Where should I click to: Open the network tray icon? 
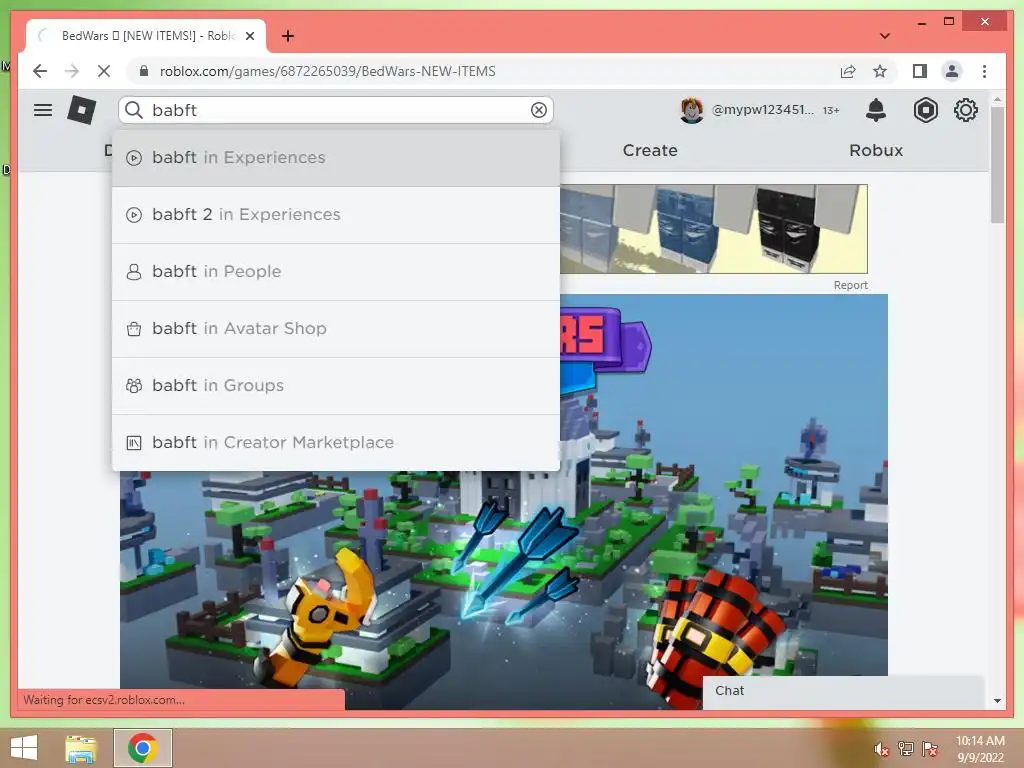906,749
